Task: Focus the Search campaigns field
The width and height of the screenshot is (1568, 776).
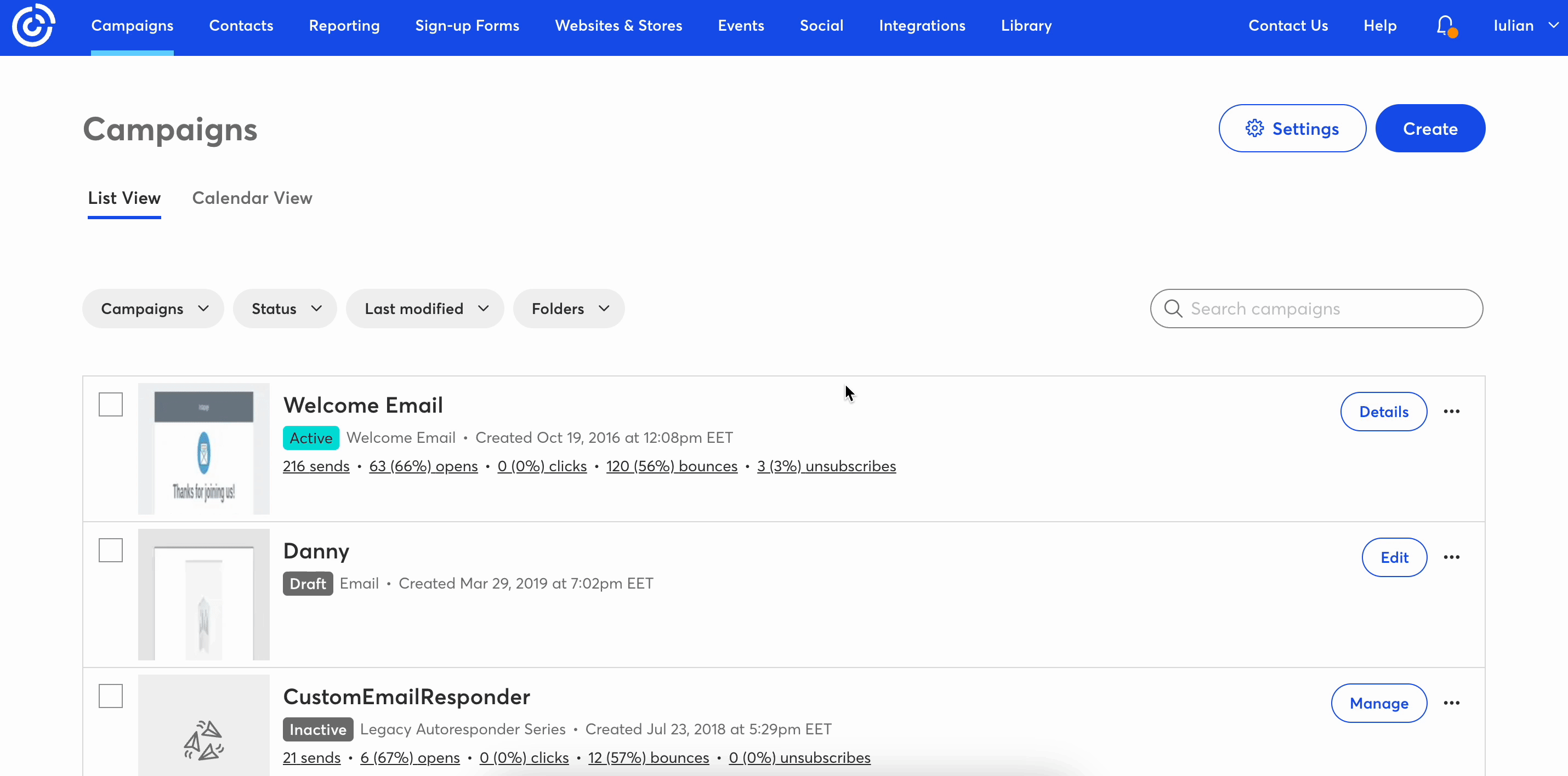Action: click(1327, 309)
